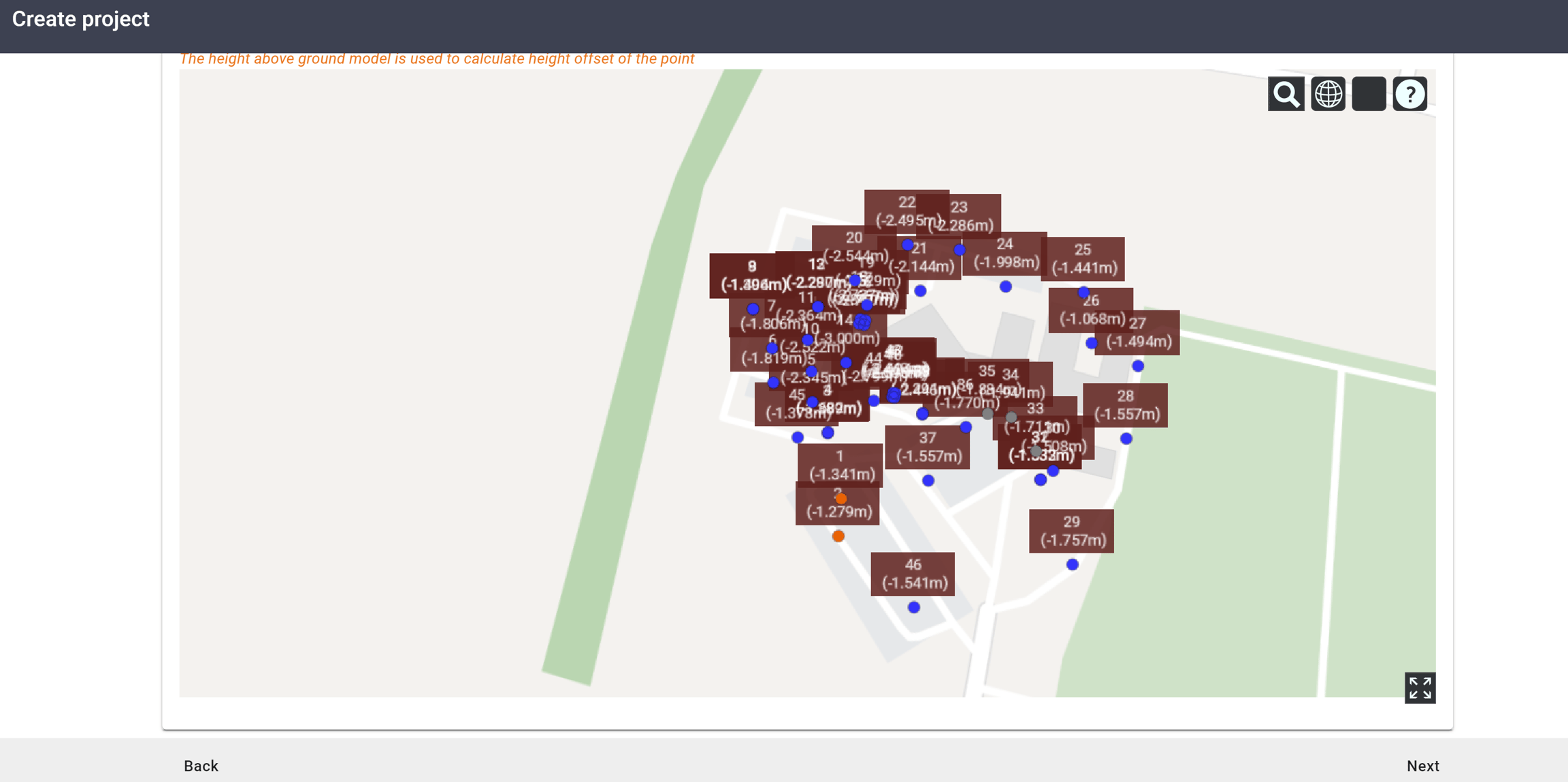The width and height of the screenshot is (1568, 782).
Task: Click blue marker below label 29
Action: click(x=1073, y=564)
